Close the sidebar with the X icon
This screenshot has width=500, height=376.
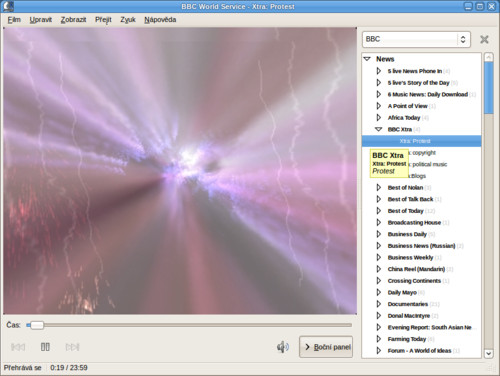coord(484,39)
